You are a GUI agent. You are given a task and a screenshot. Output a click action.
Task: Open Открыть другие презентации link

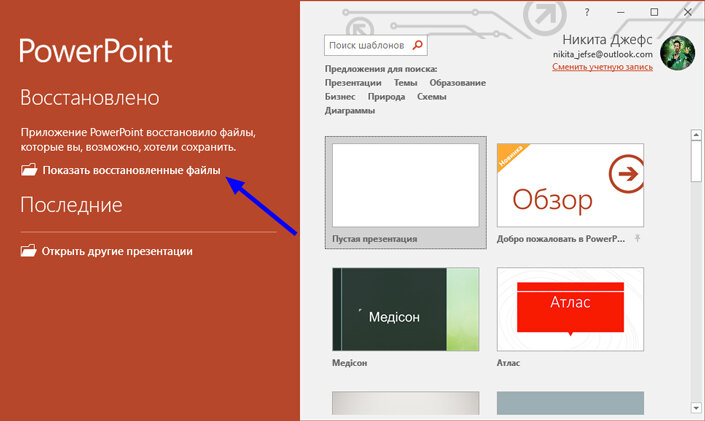tap(117, 251)
